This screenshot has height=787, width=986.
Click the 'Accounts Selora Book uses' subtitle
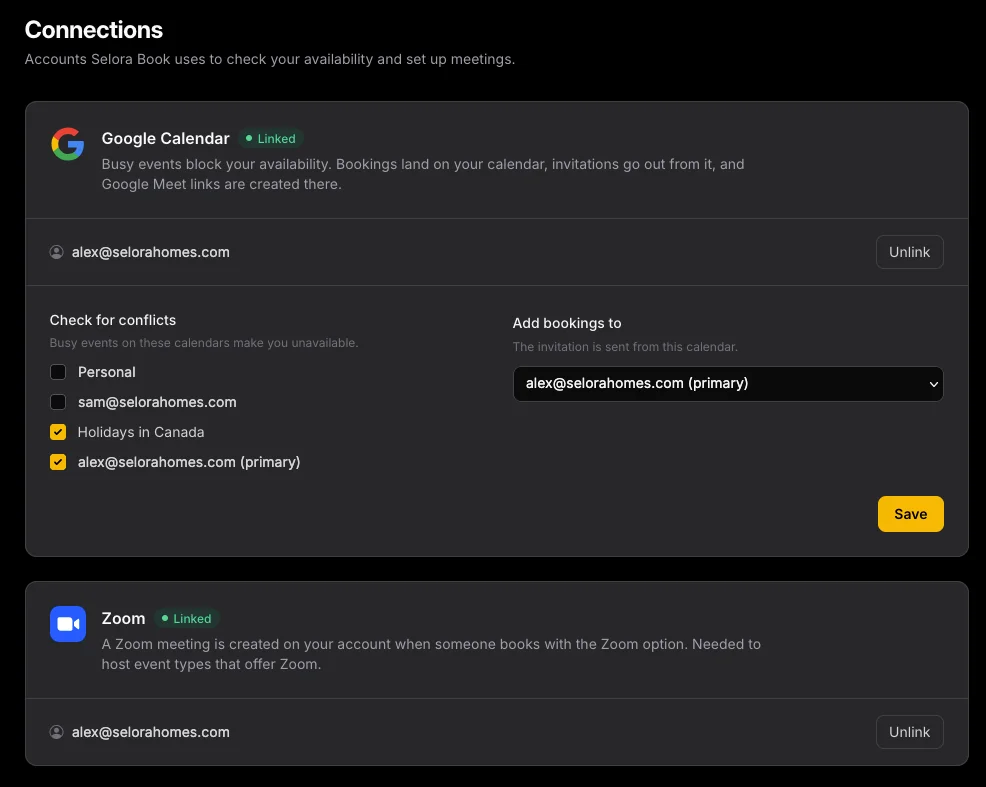click(270, 59)
